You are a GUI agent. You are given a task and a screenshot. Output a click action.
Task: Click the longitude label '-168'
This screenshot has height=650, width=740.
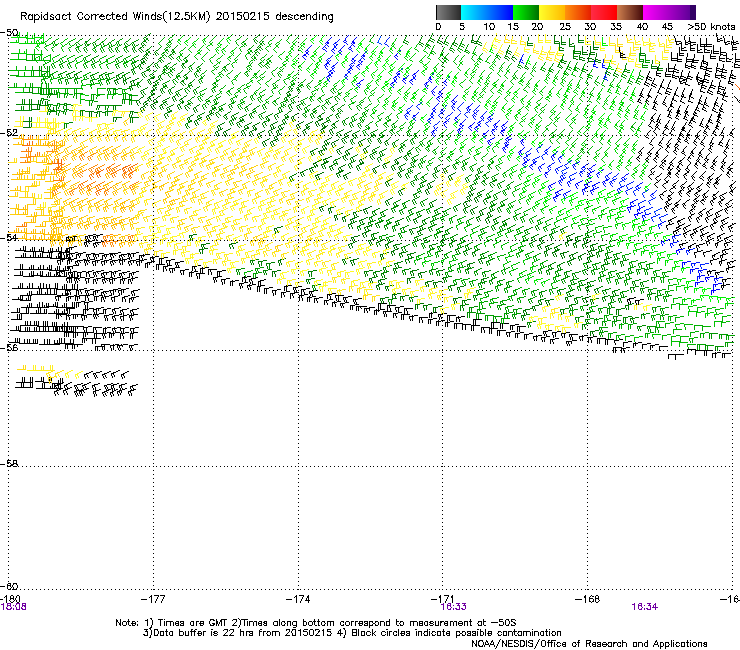588,599
